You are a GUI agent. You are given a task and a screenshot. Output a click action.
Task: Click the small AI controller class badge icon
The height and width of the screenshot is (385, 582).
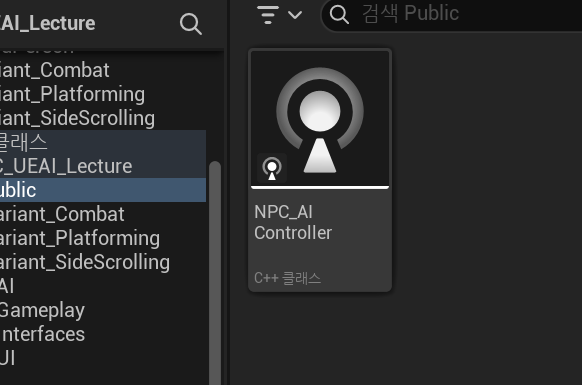click(x=272, y=168)
